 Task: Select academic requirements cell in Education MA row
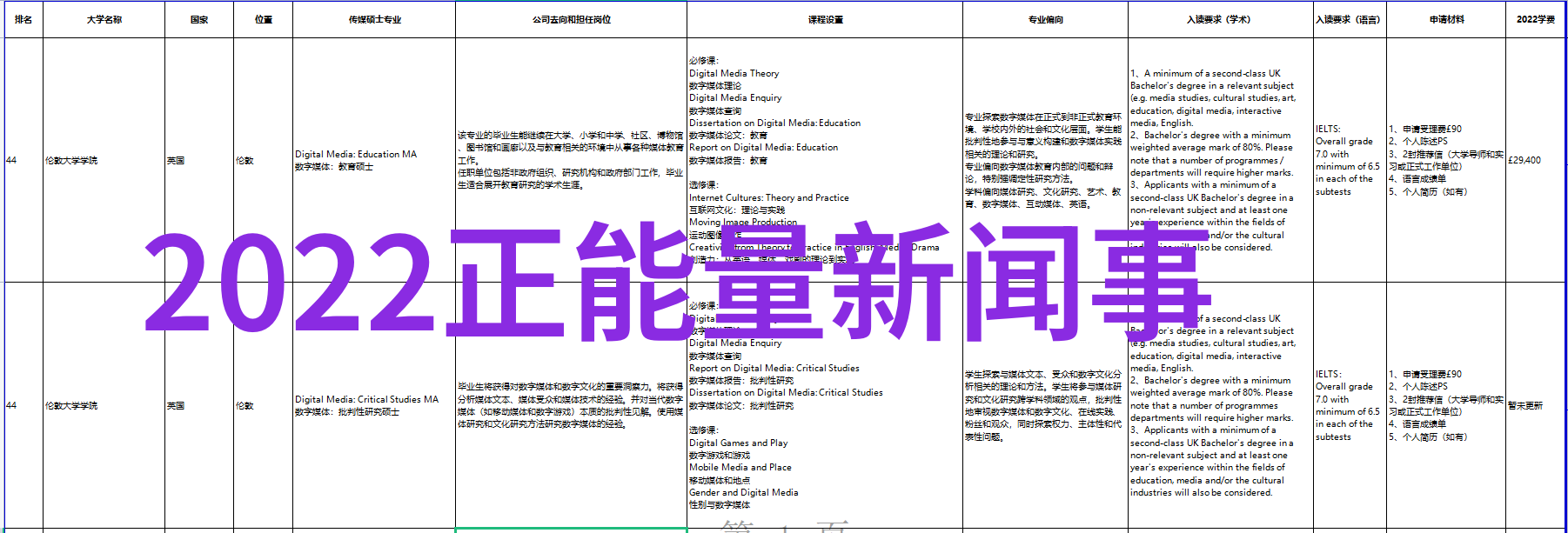click(x=1221, y=160)
